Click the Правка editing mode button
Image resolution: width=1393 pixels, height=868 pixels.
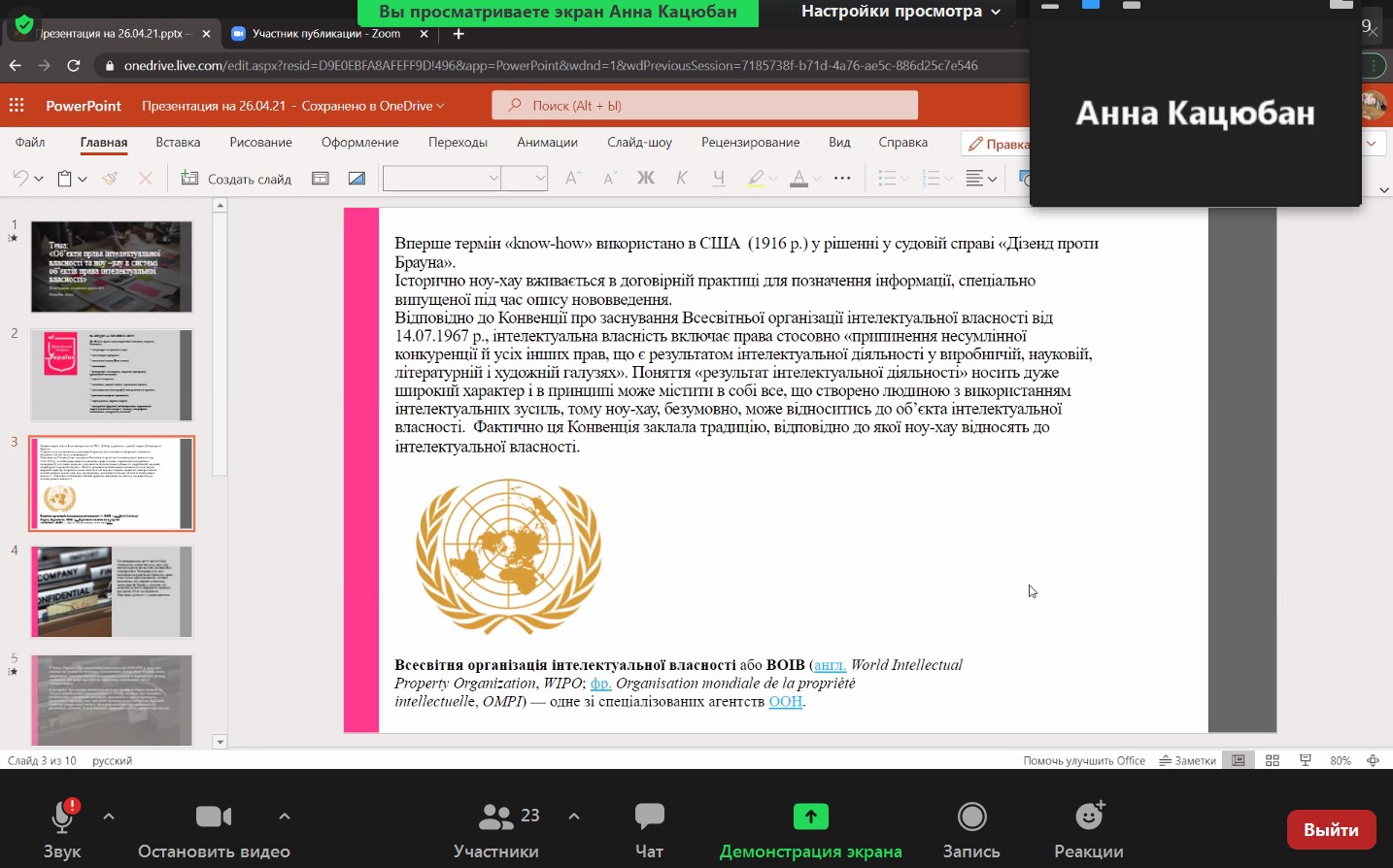pos(997,144)
